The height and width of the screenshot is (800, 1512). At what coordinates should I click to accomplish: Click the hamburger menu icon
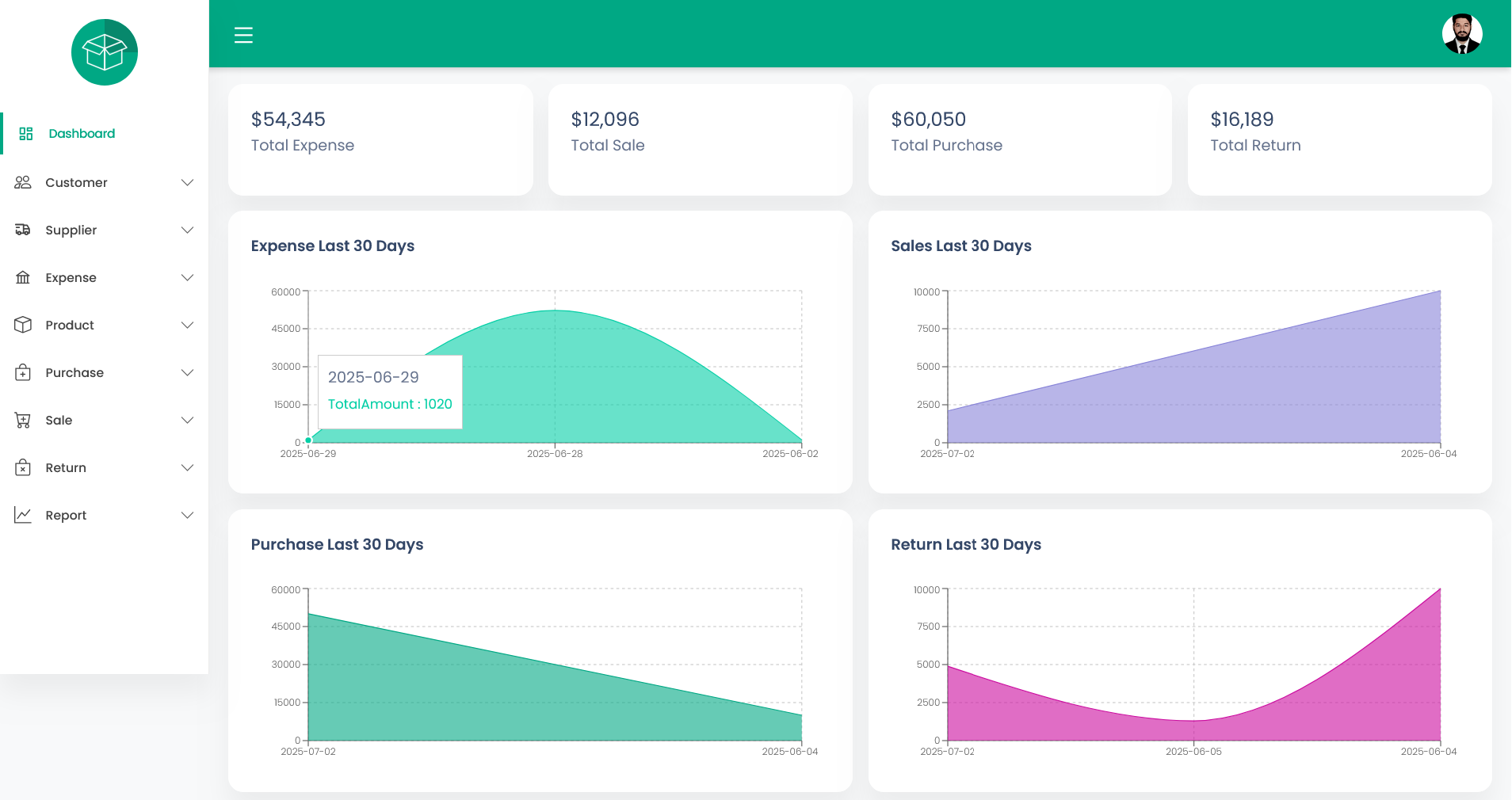[243, 35]
